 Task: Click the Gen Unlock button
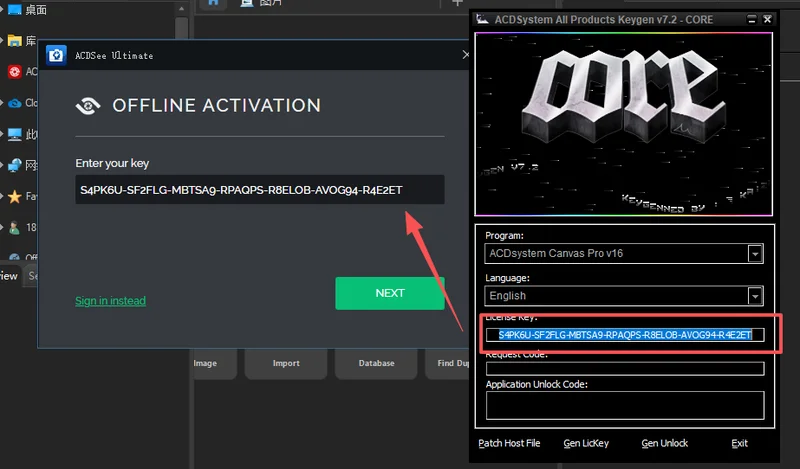pos(665,443)
